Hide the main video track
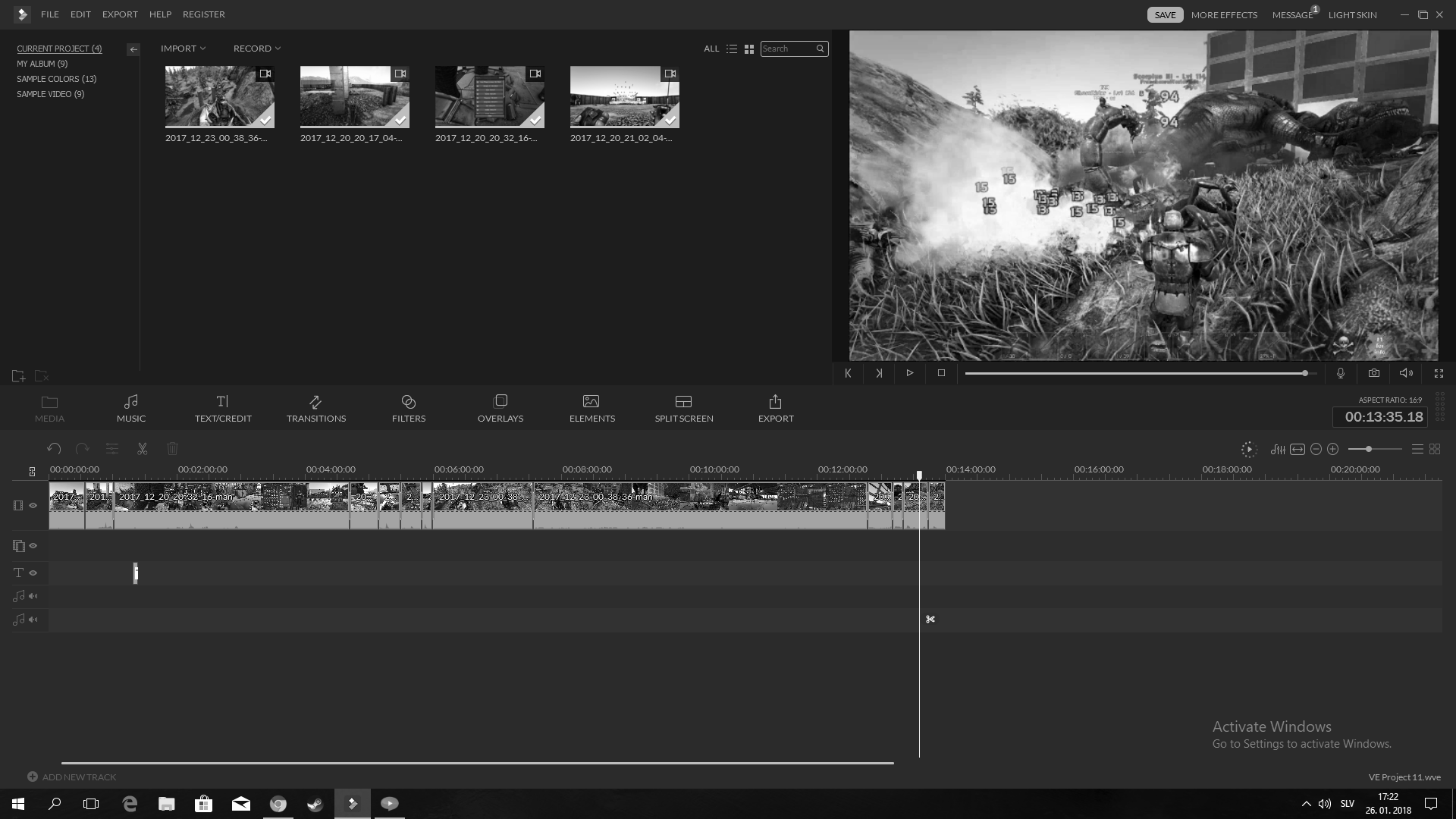This screenshot has width=1456, height=819. click(33, 506)
